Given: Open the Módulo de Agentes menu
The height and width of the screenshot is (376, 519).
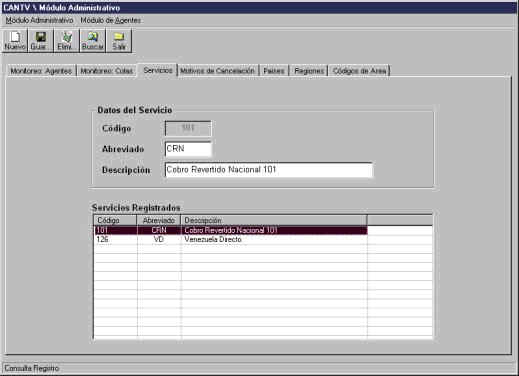Looking at the screenshot, I should (111, 20).
